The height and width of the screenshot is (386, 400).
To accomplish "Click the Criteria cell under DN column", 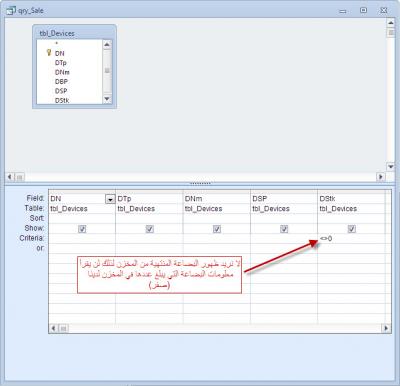I will (82, 238).
